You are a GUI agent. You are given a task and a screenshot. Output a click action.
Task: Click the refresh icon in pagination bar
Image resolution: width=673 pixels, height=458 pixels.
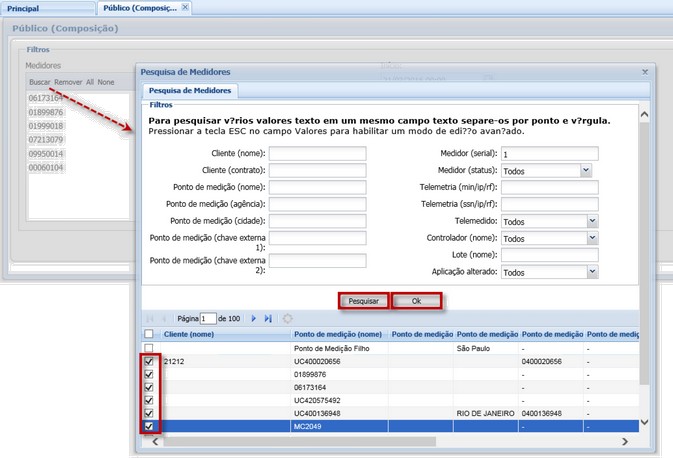click(288, 318)
